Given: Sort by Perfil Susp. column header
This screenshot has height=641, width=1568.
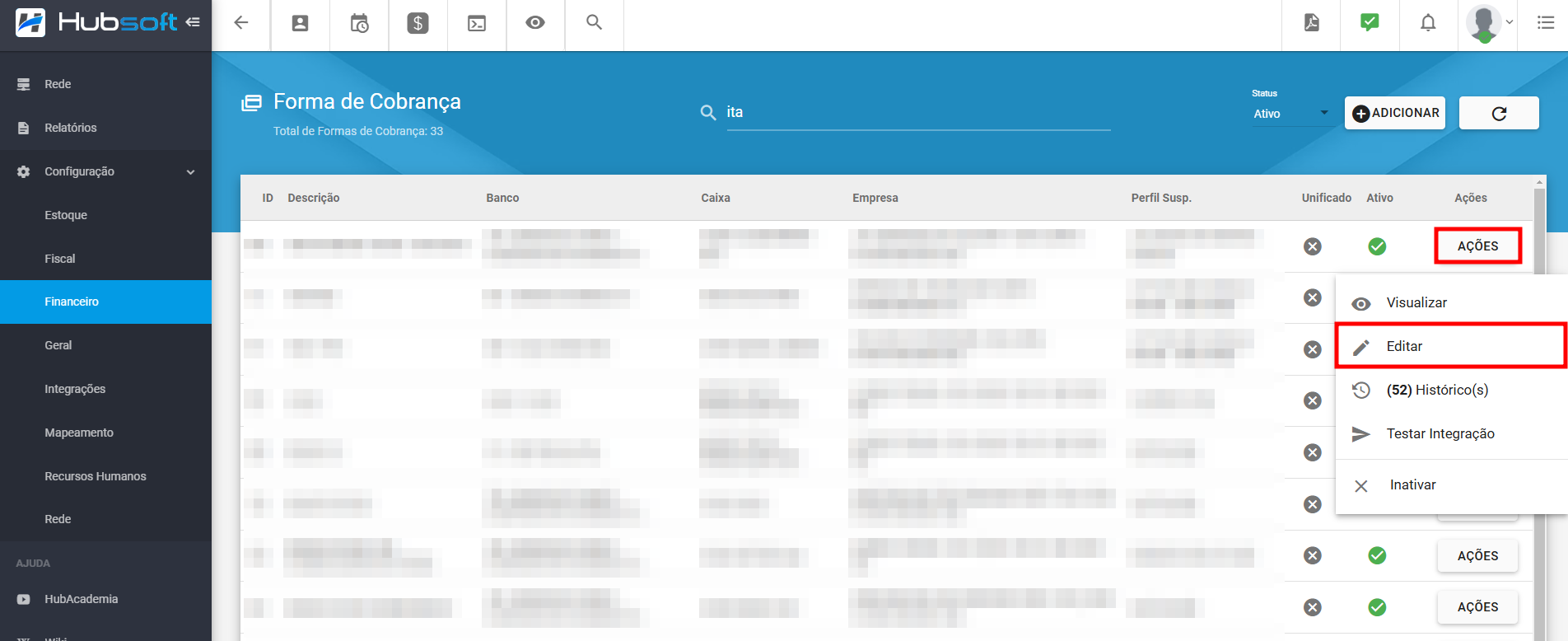Looking at the screenshot, I should 1161,198.
